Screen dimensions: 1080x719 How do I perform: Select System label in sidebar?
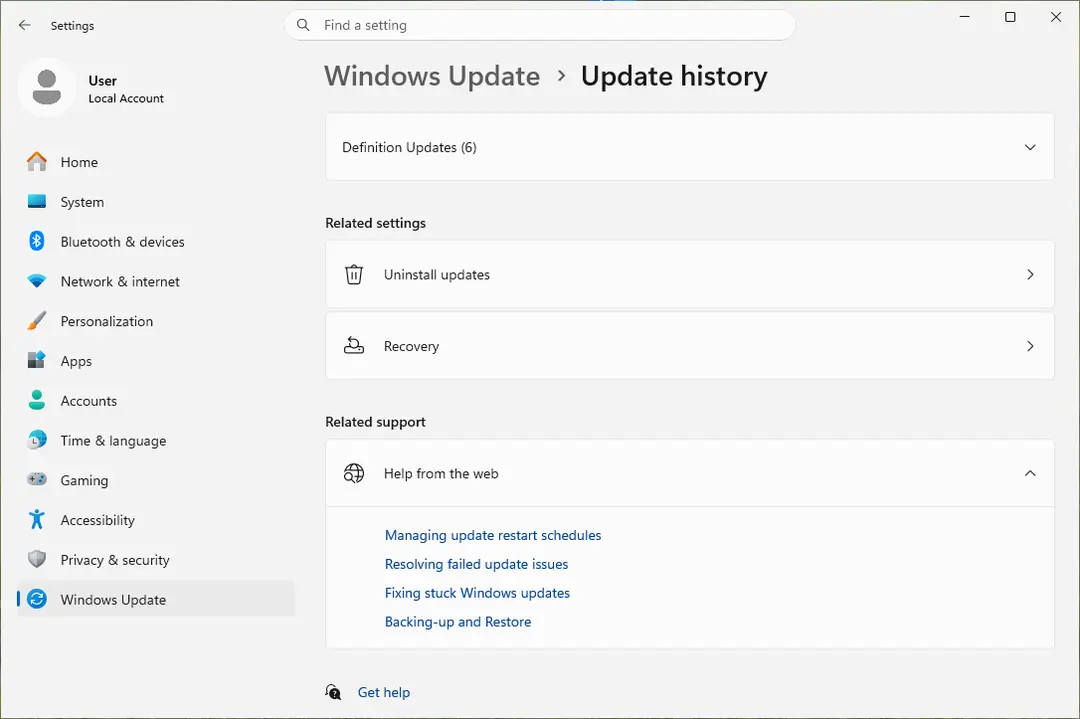click(82, 202)
